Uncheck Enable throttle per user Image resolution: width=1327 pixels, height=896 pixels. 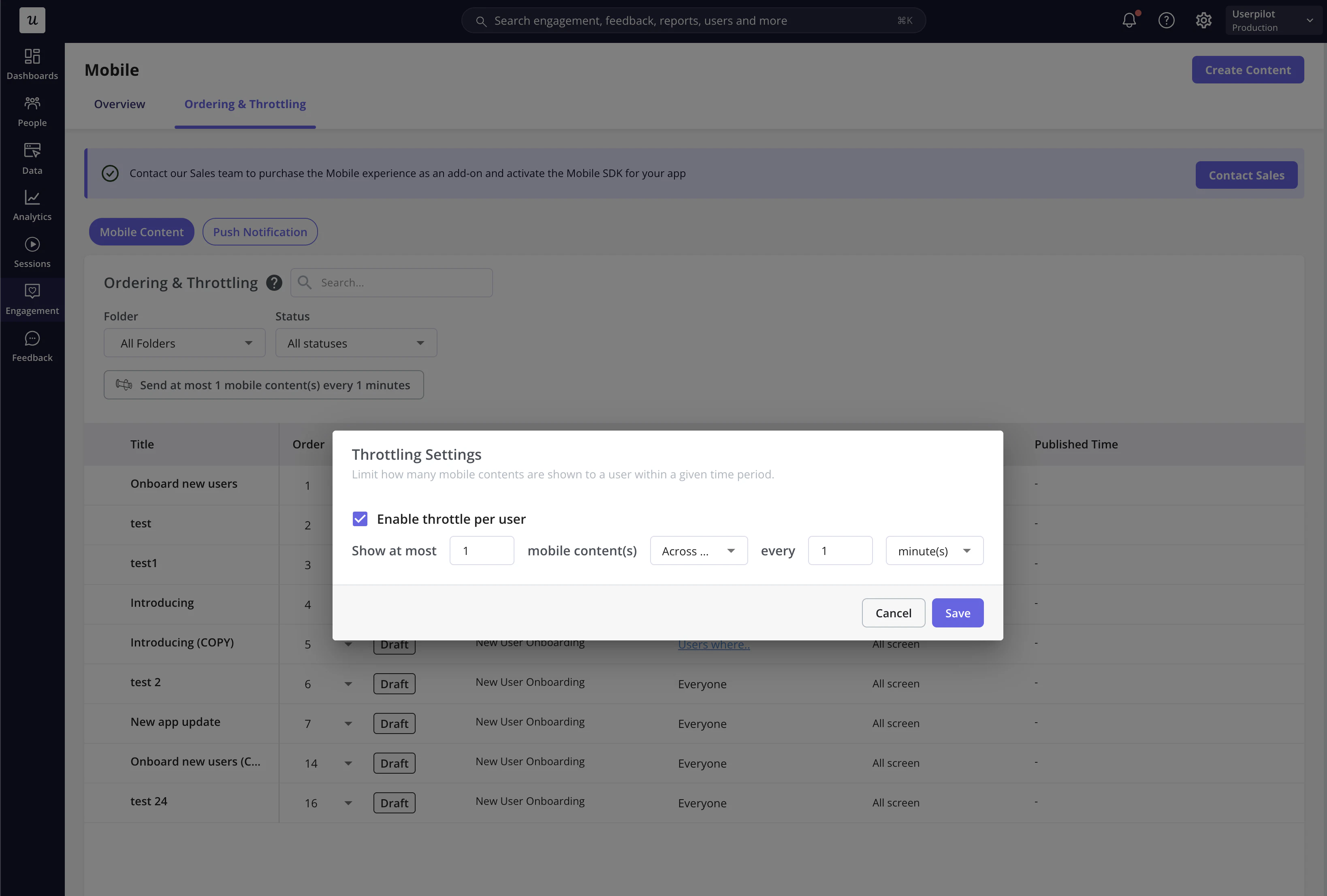point(360,518)
